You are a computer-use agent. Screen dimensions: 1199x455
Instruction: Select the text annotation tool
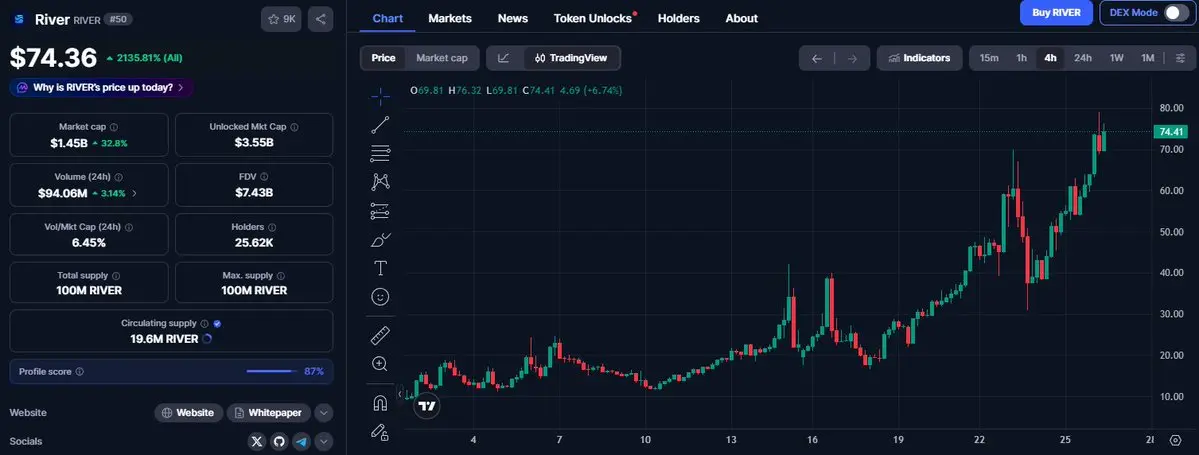[380, 268]
